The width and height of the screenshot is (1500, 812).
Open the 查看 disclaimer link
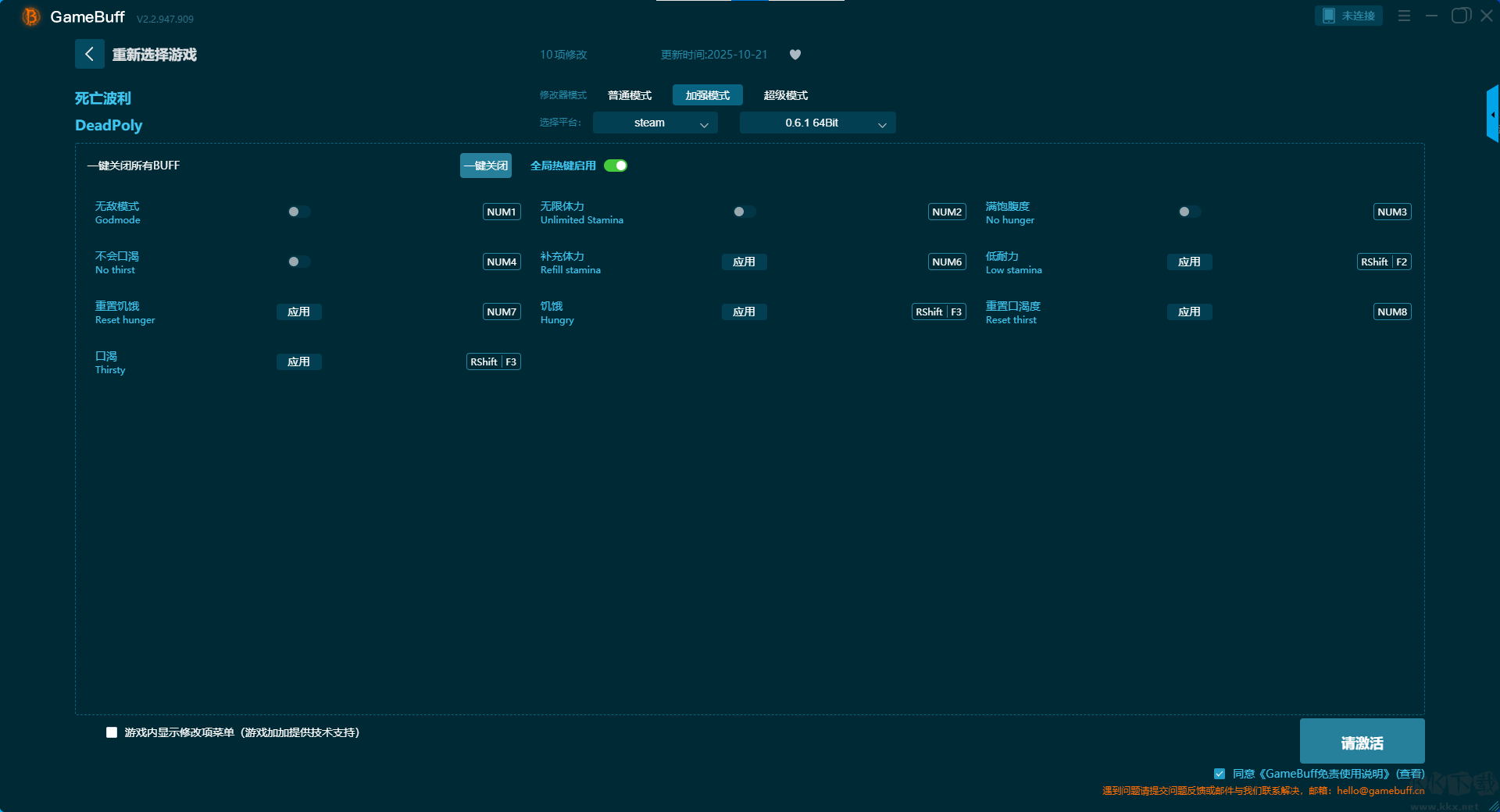1410,774
